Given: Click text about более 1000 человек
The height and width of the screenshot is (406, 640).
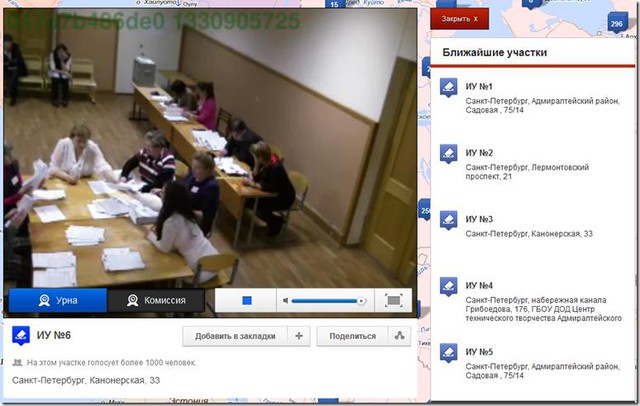Looking at the screenshot, I should click(x=111, y=362).
